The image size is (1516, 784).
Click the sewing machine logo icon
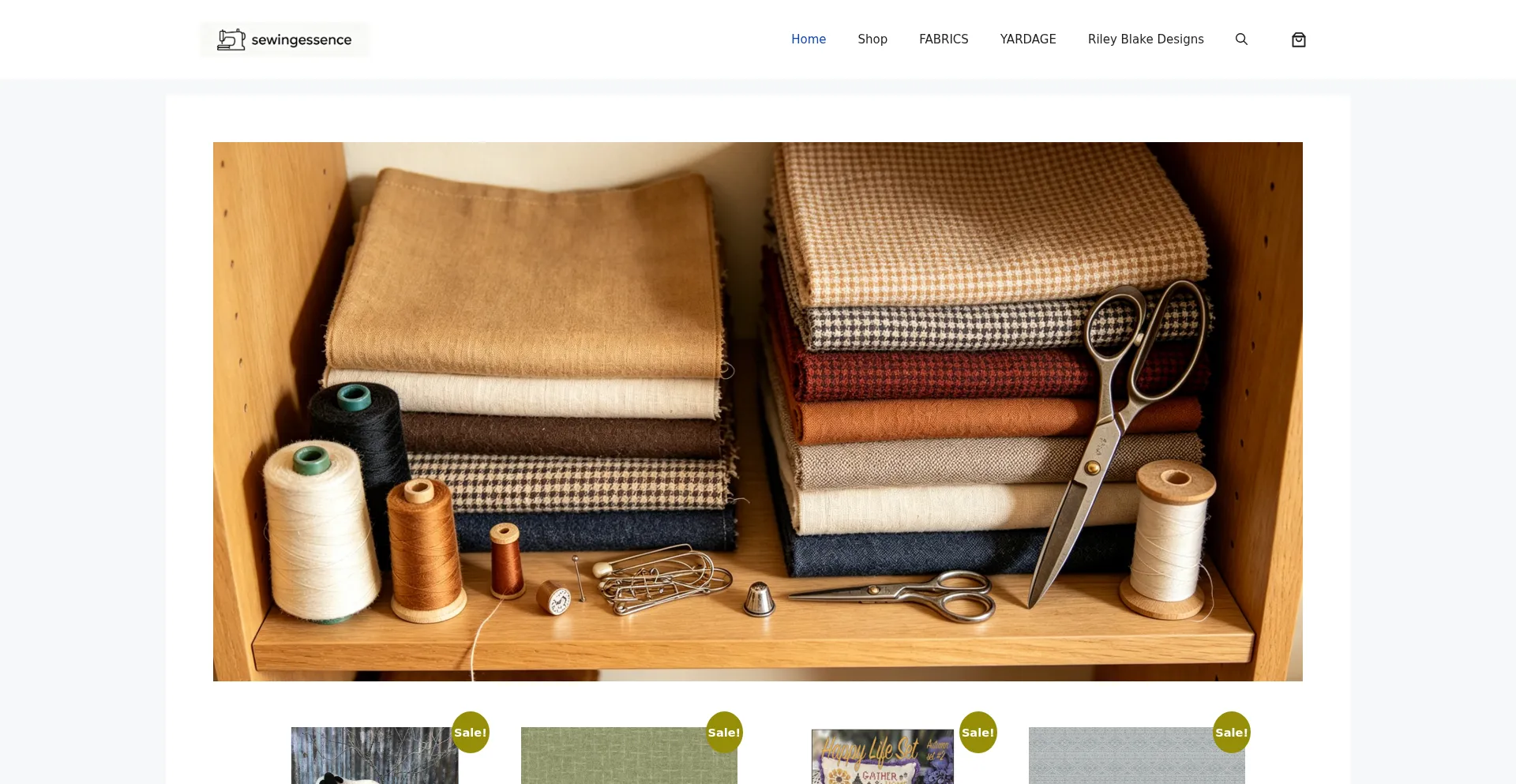[x=231, y=39]
